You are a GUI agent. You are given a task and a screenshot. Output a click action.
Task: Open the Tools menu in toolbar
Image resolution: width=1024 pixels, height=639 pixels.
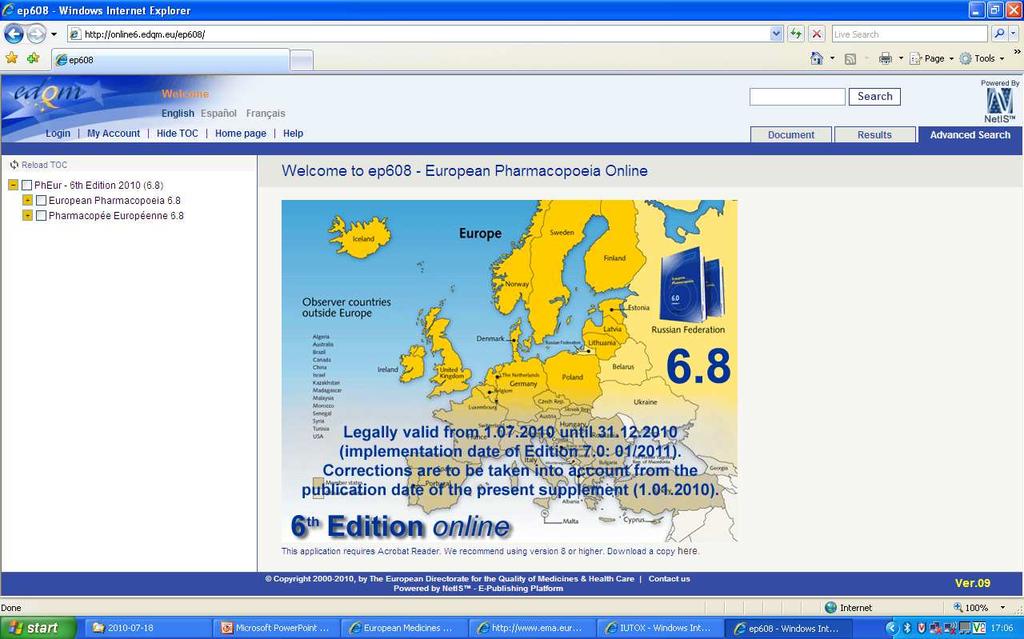tap(982, 58)
